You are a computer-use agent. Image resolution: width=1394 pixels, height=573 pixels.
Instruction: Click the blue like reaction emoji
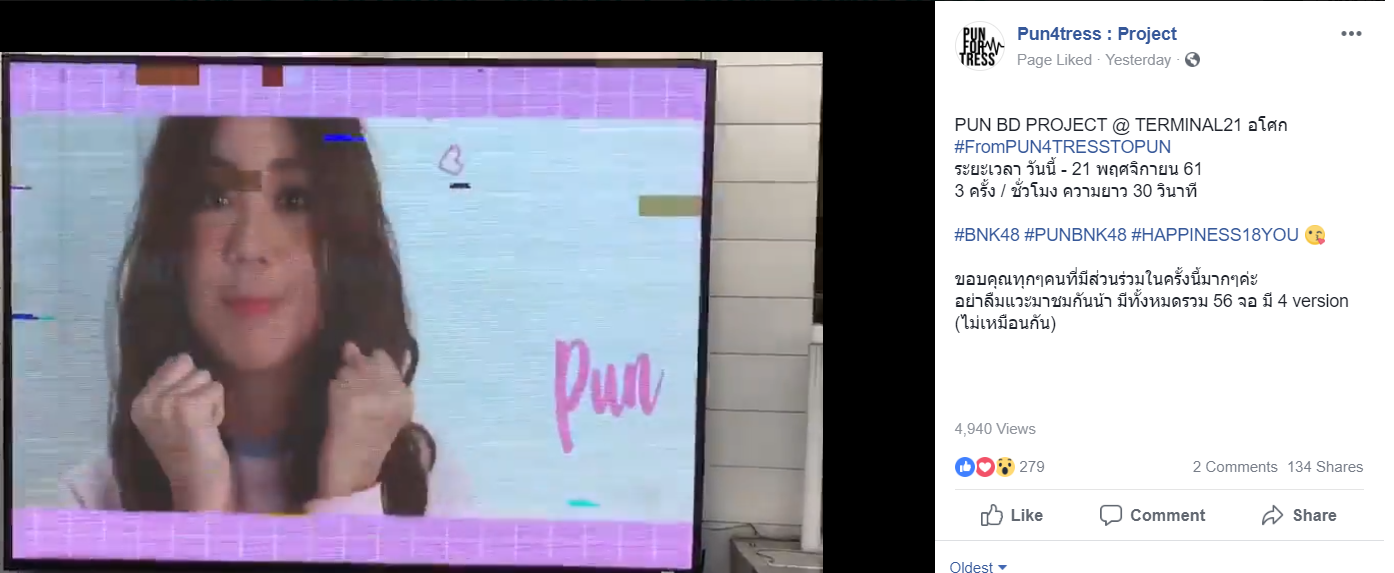coord(965,467)
